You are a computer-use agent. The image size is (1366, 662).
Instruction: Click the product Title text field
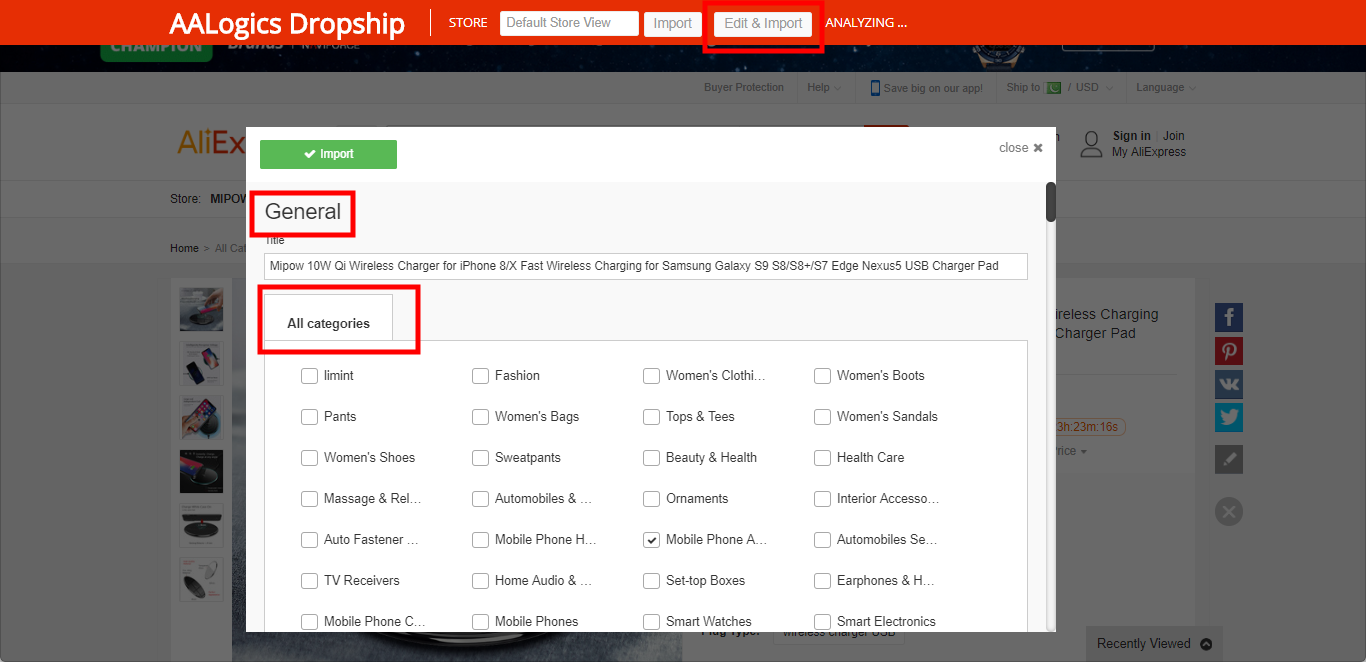coord(646,266)
